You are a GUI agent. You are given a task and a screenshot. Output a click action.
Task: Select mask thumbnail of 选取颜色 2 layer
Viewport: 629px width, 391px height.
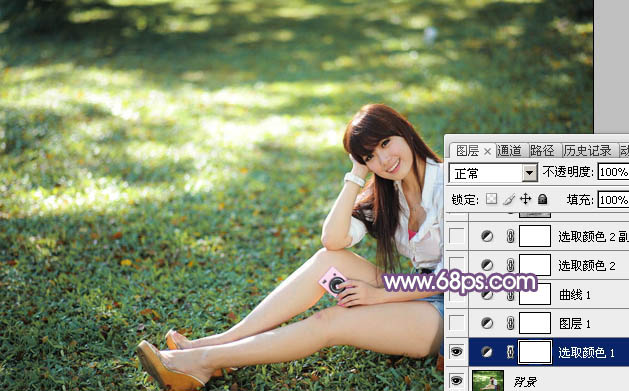pos(535,265)
